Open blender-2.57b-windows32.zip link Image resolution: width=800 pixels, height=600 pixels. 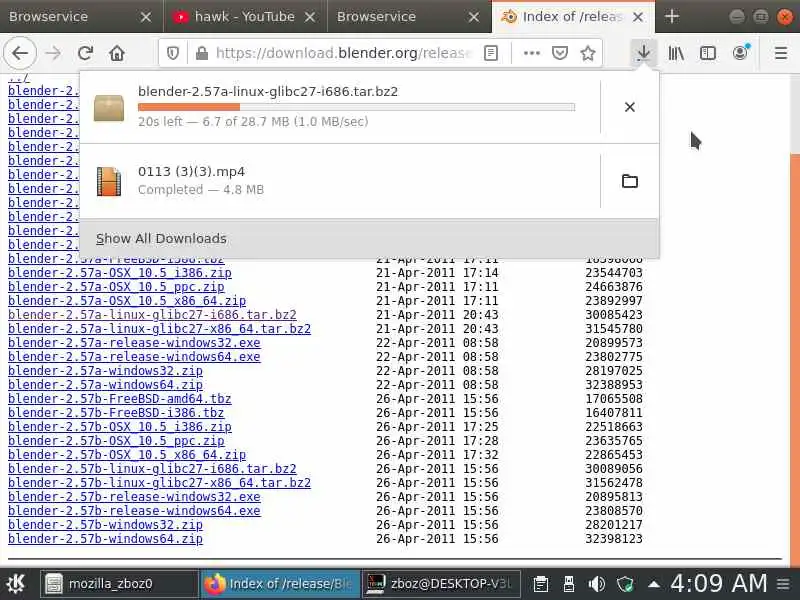(x=106, y=524)
